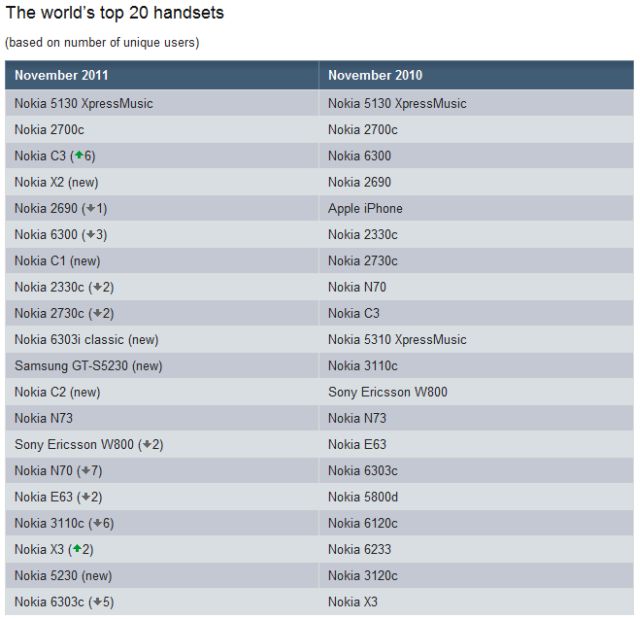Viewport: 640px width, 619px height.
Task: Click the down arrow beside Sony Ericsson W800
Action: (147, 444)
